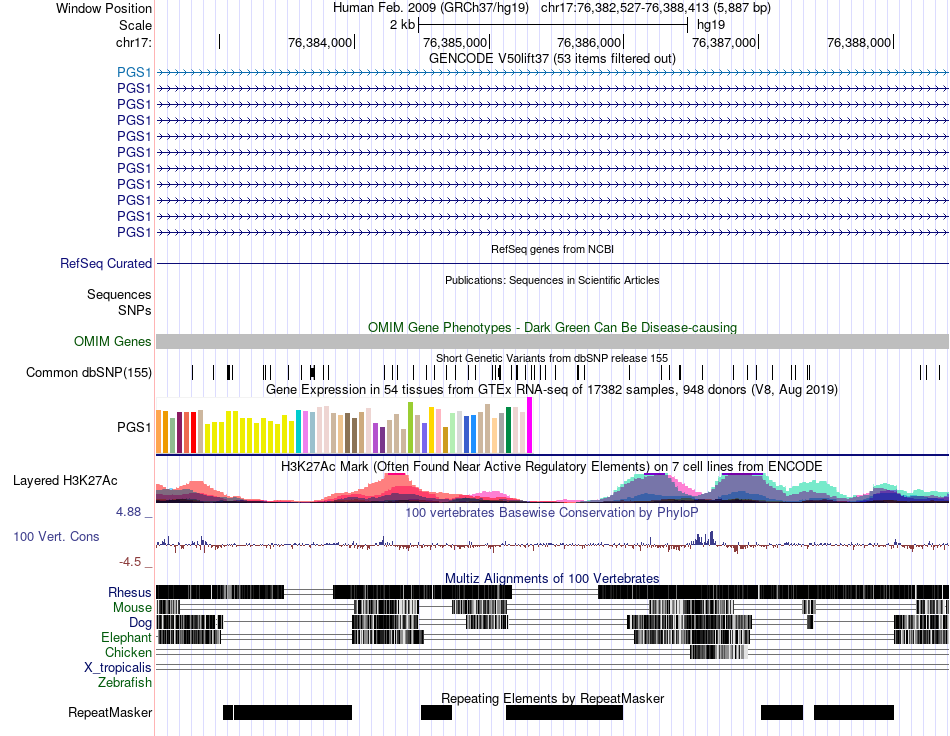Image resolution: width=950 pixels, height=736 pixels.
Task: Click the X_tropicalis alignment label
Action: [x=118, y=668]
